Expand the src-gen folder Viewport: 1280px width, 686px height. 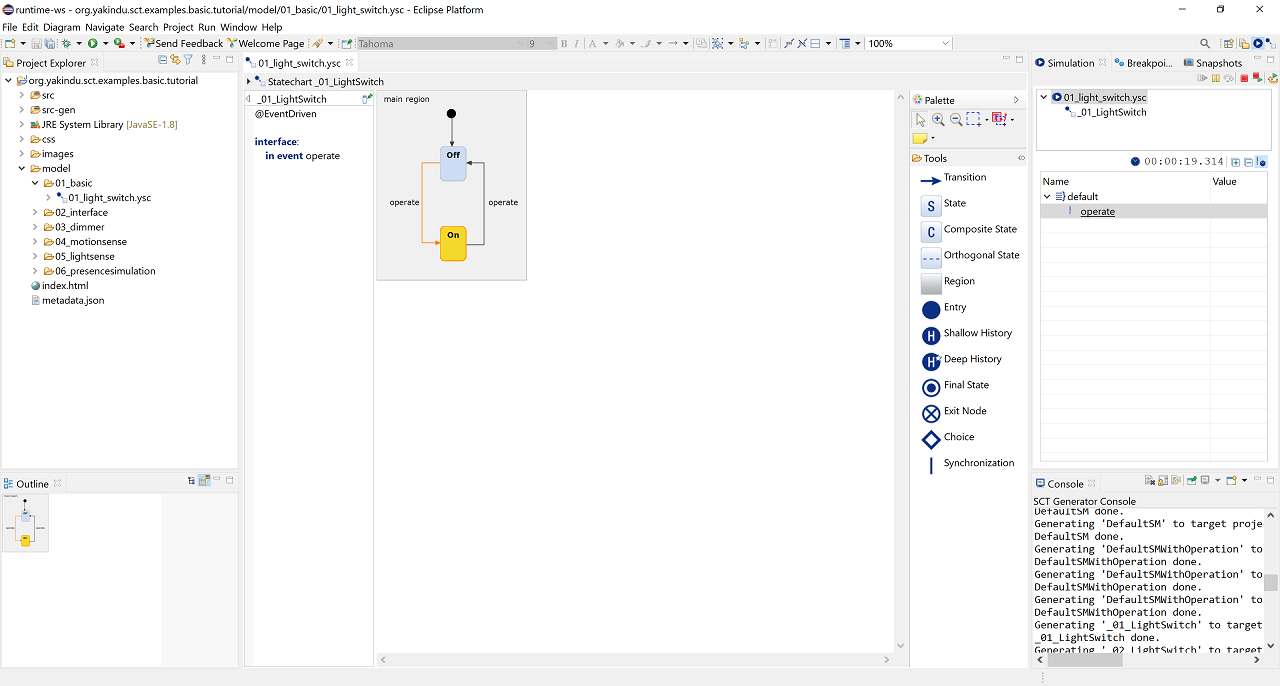pyautogui.click(x=22, y=110)
